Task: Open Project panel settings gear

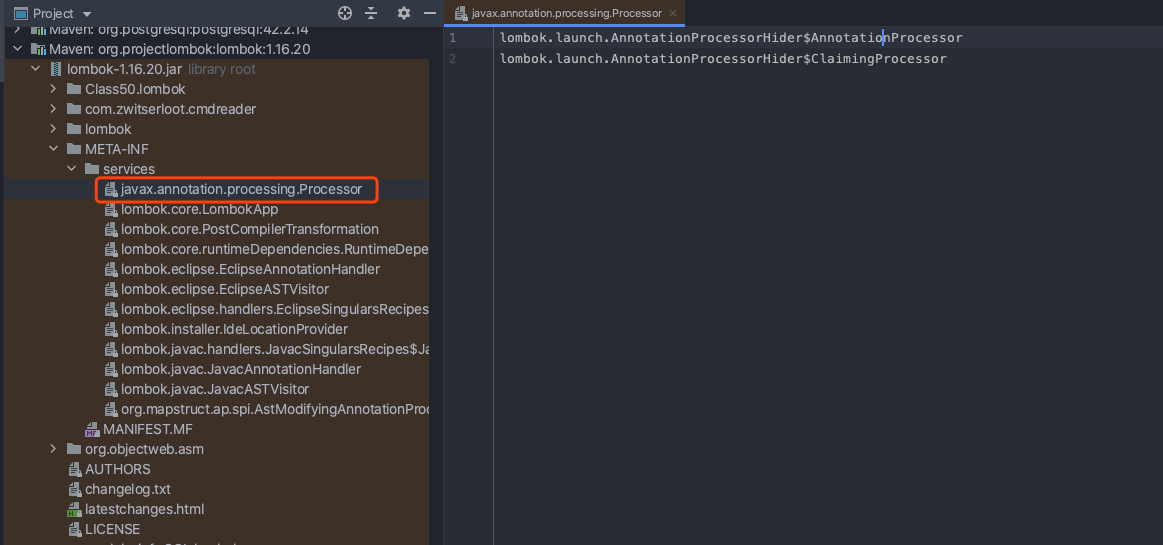Action: pos(403,13)
